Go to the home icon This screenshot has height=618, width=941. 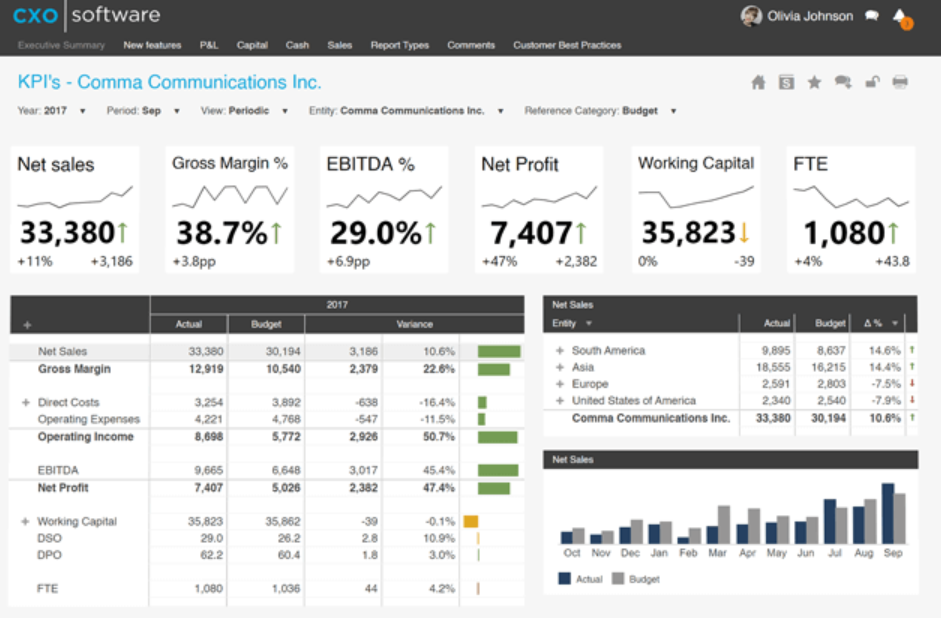point(758,82)
